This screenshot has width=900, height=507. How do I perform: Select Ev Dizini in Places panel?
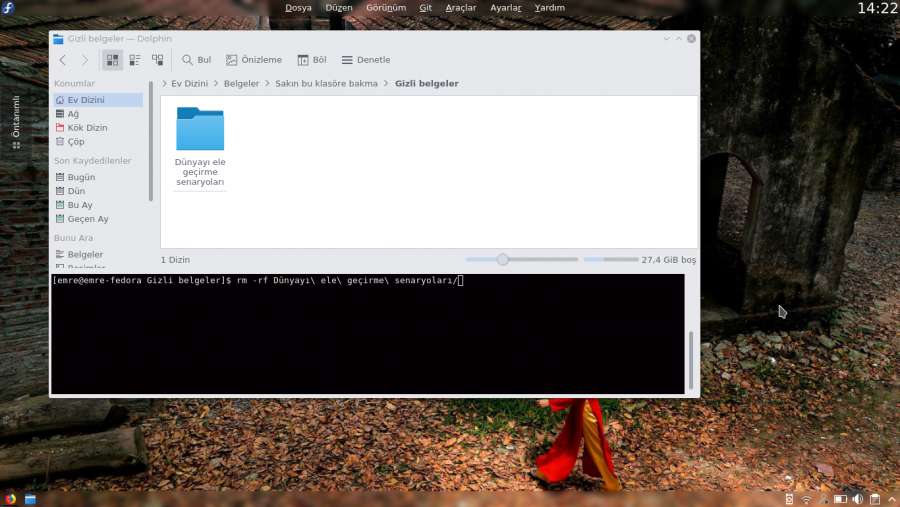tap(98, 100)
